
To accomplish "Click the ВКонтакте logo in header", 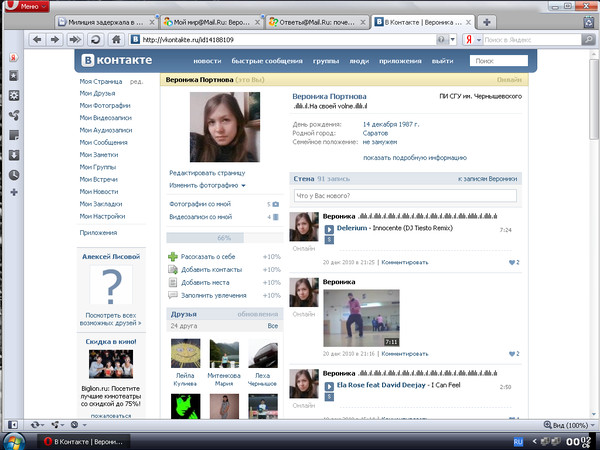I will point(117,60).
